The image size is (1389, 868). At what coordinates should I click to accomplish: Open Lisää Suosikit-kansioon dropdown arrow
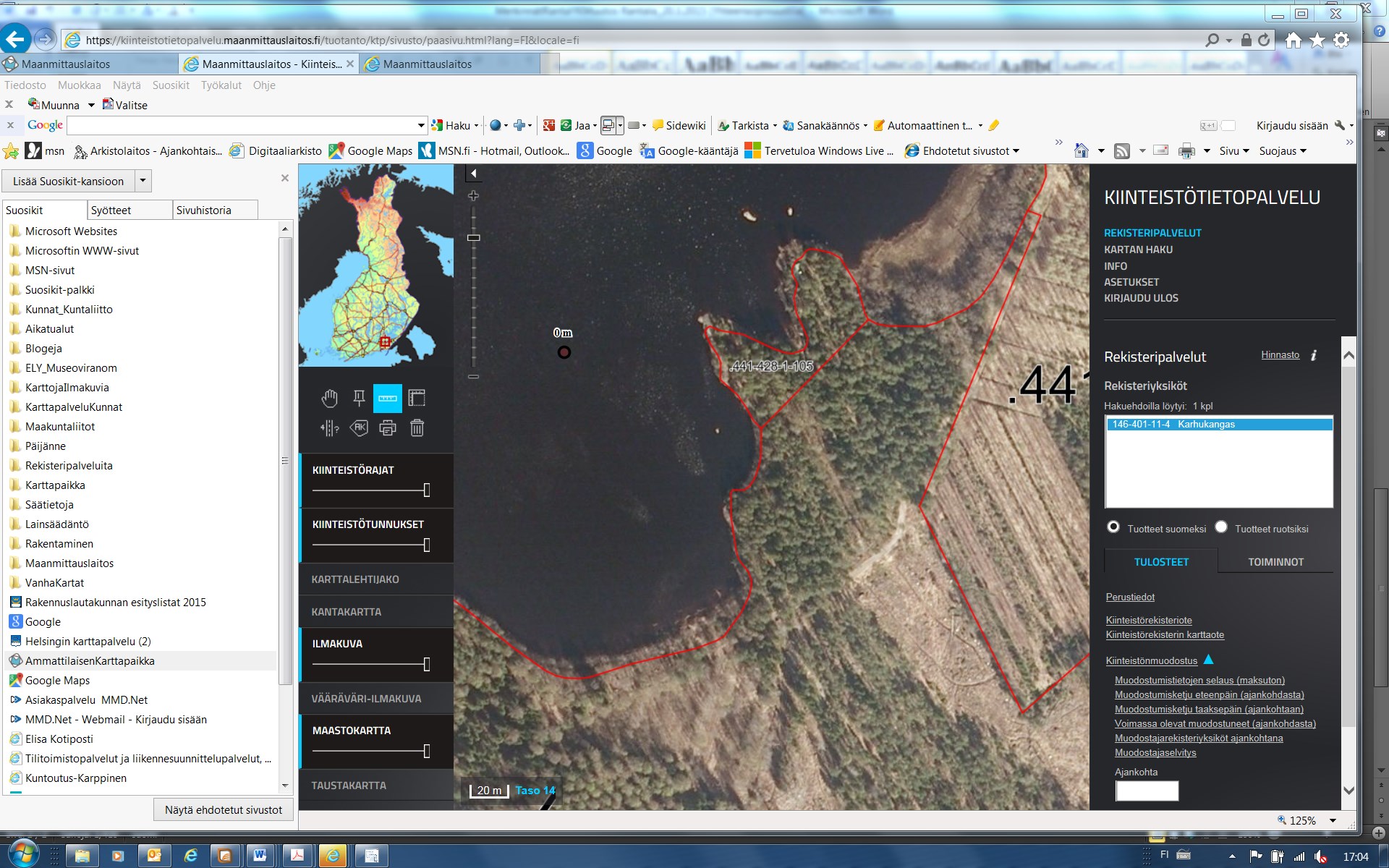coord(143,181)
